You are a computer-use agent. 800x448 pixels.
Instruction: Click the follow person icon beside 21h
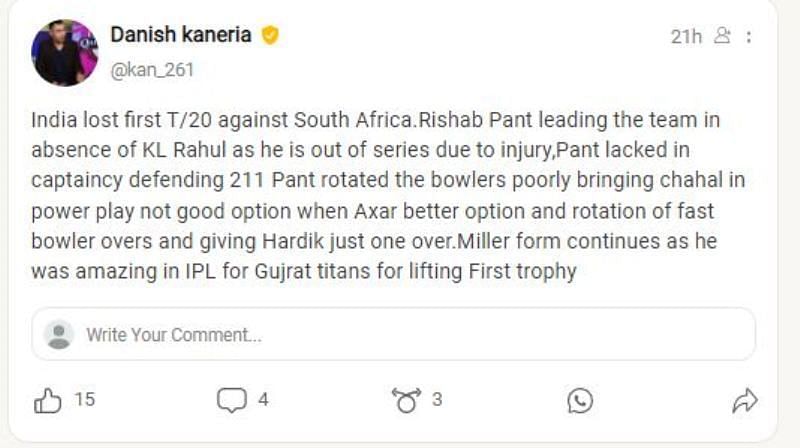[722, 37]
